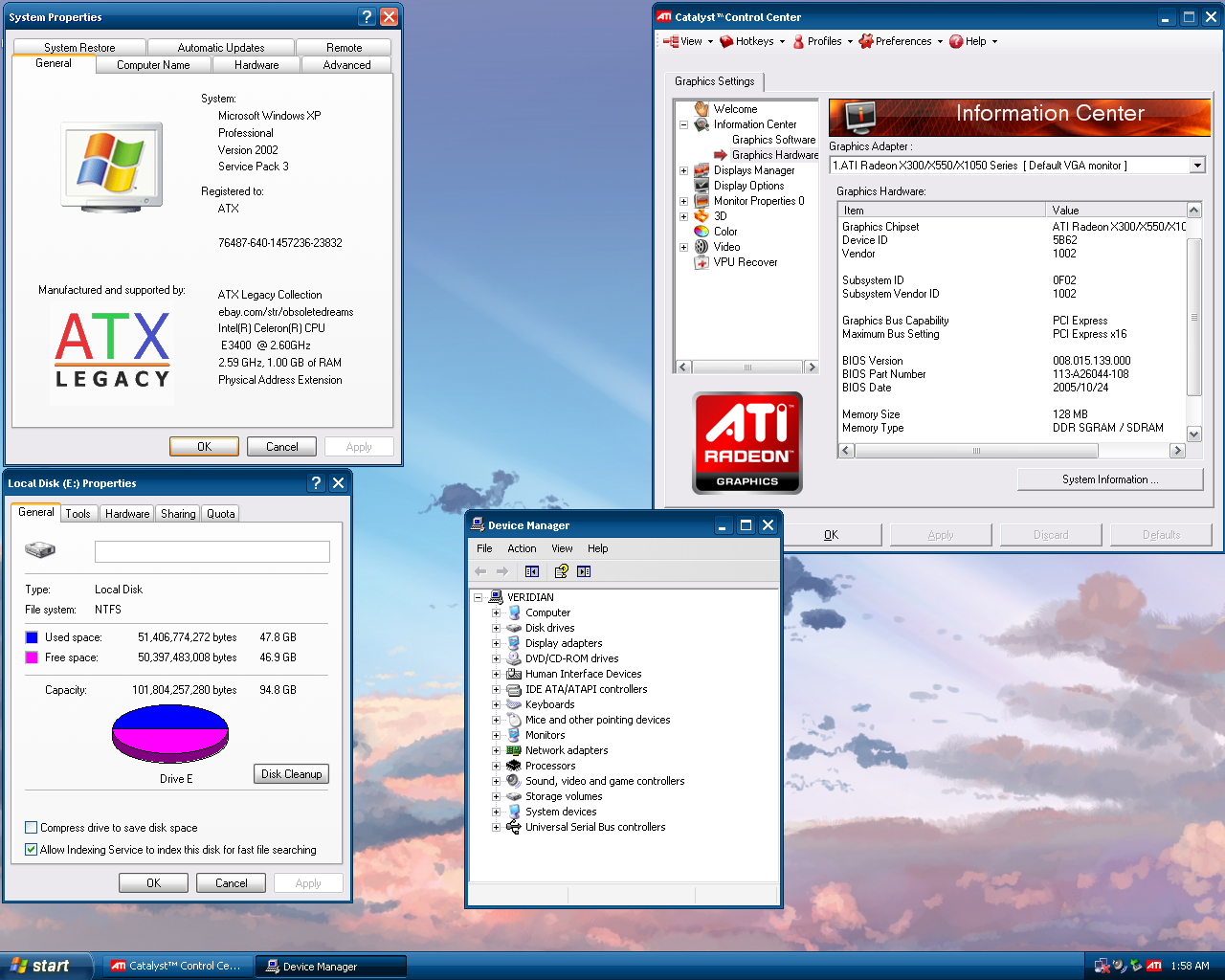Click Graphics Settings tab in Catalyst
Image resolution: width=1225 pixels, height=980 pixels.
point(714,81)
